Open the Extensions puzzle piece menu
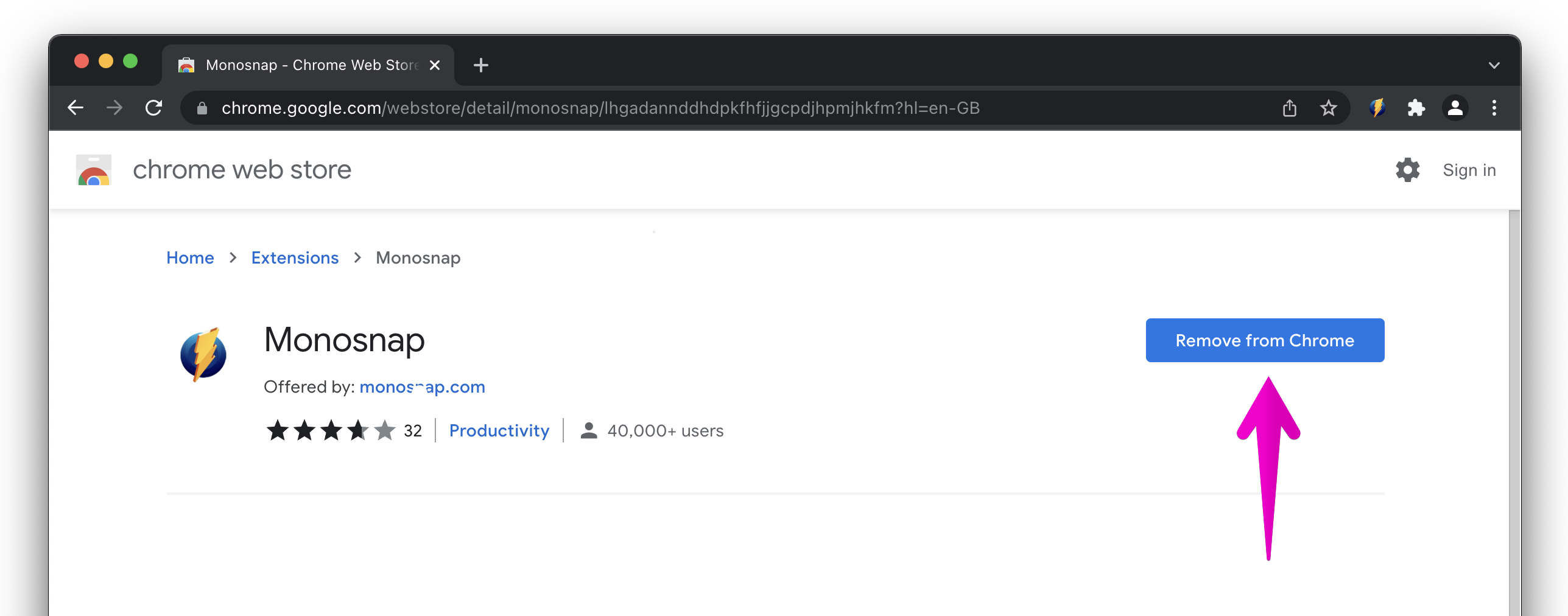1568x616 pixels. (1416, 108)
